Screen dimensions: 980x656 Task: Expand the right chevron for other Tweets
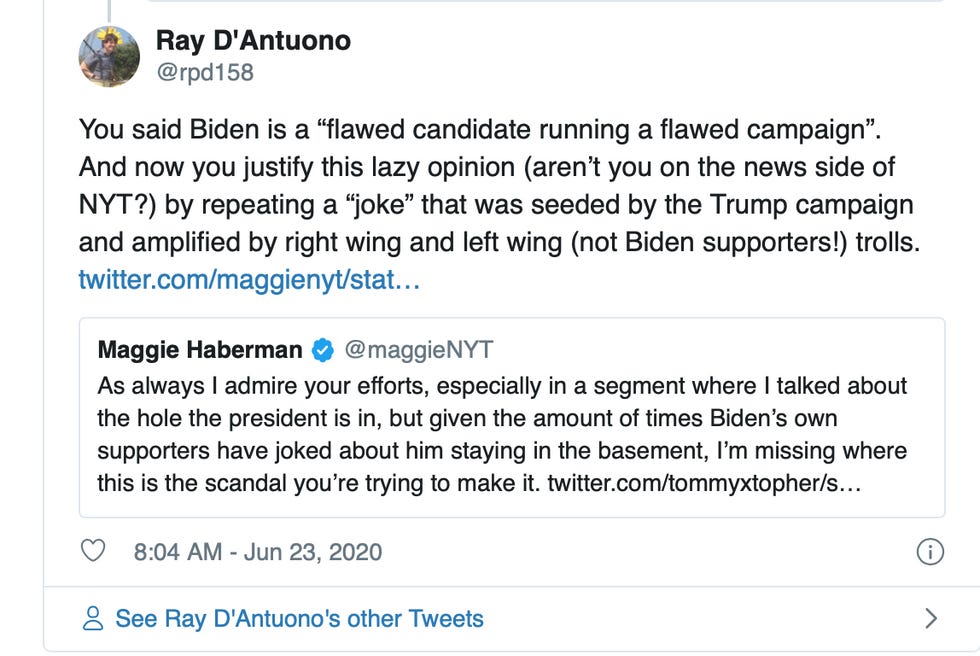coord(931,618)
